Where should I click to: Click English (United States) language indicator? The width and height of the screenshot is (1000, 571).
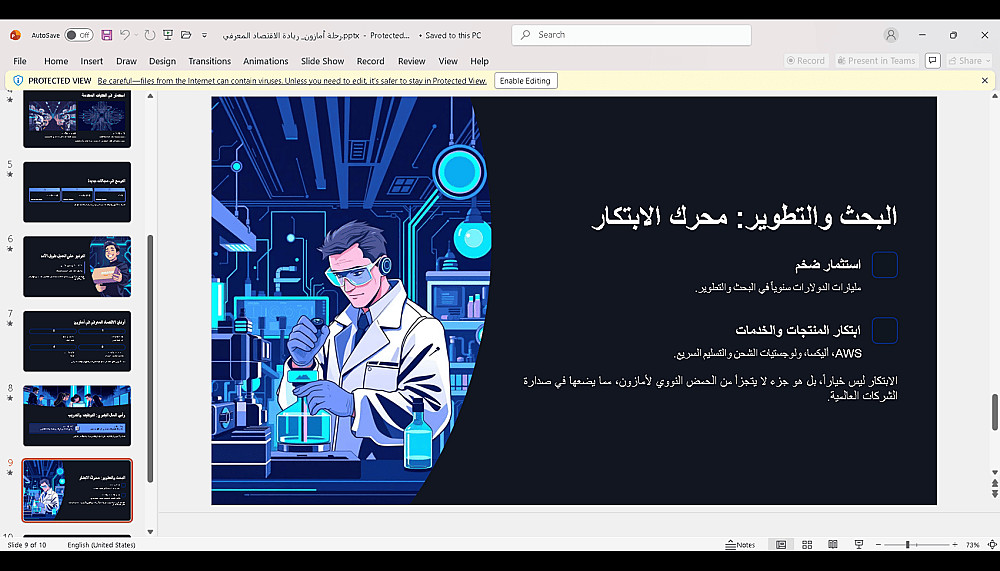click(101, 545)
